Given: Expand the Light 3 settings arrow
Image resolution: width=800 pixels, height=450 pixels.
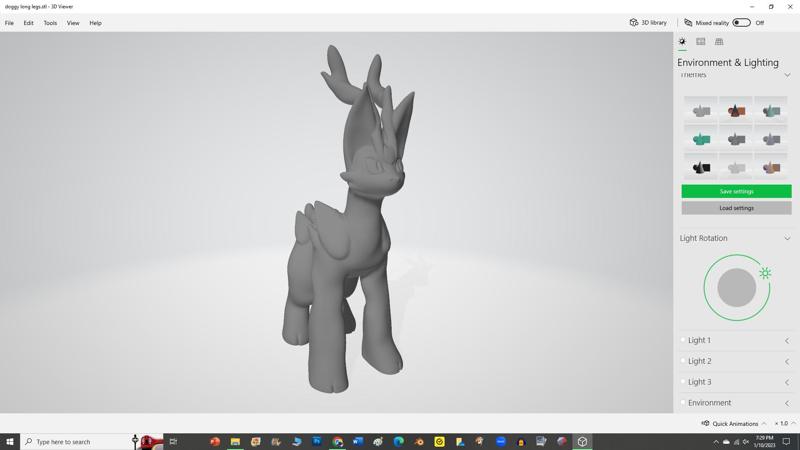Looking at the screenshot, I should tap(787, 382).
